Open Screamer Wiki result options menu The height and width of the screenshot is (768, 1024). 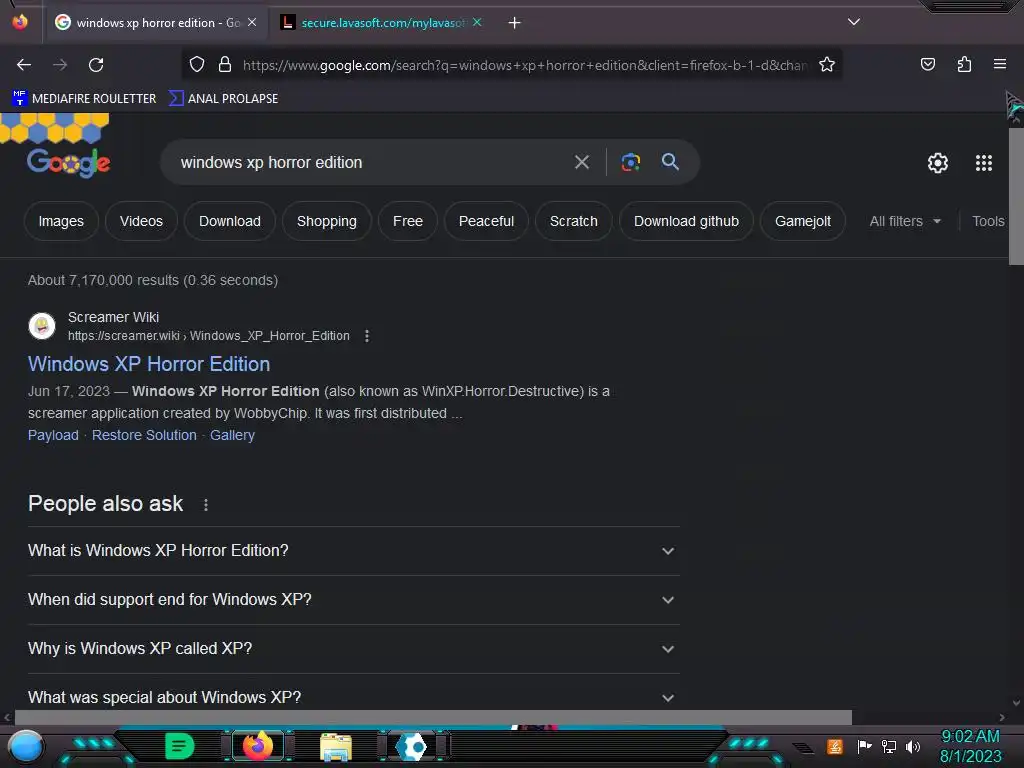tap(367, 336)
